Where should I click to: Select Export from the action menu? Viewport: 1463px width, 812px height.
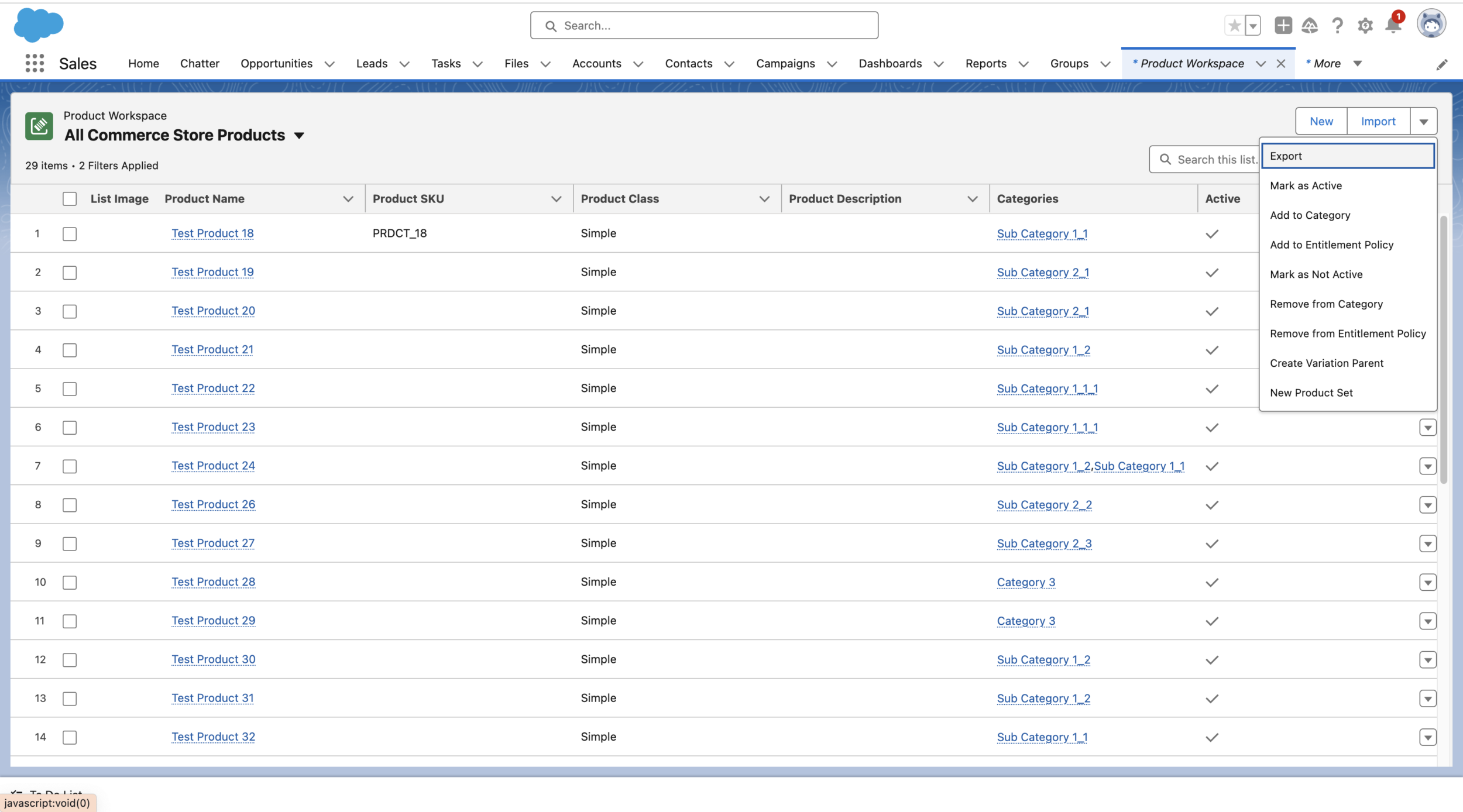coord(1347,155)
